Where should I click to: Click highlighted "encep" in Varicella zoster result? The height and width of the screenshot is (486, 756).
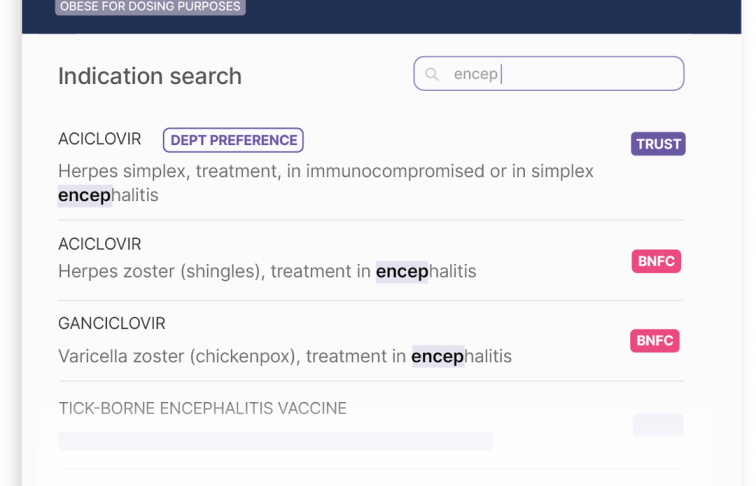438,356
